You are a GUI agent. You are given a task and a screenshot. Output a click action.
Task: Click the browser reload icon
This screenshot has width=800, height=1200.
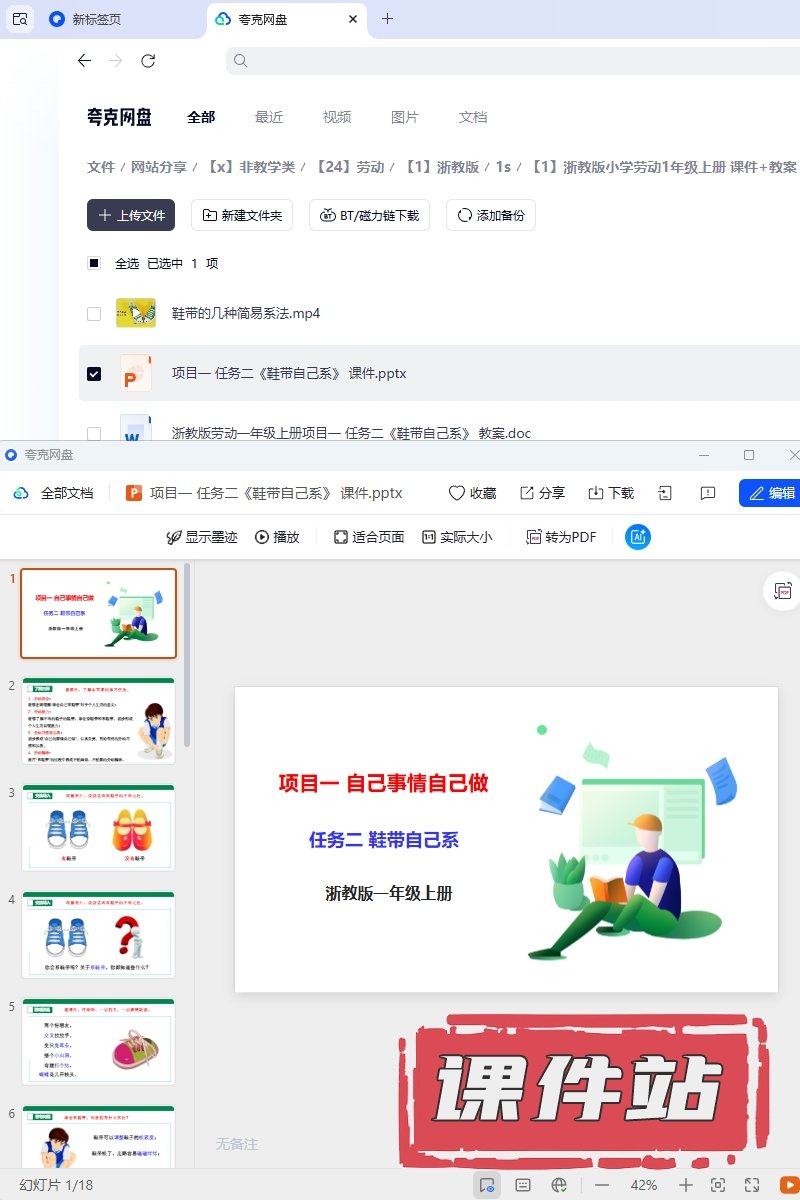[148, 61]
